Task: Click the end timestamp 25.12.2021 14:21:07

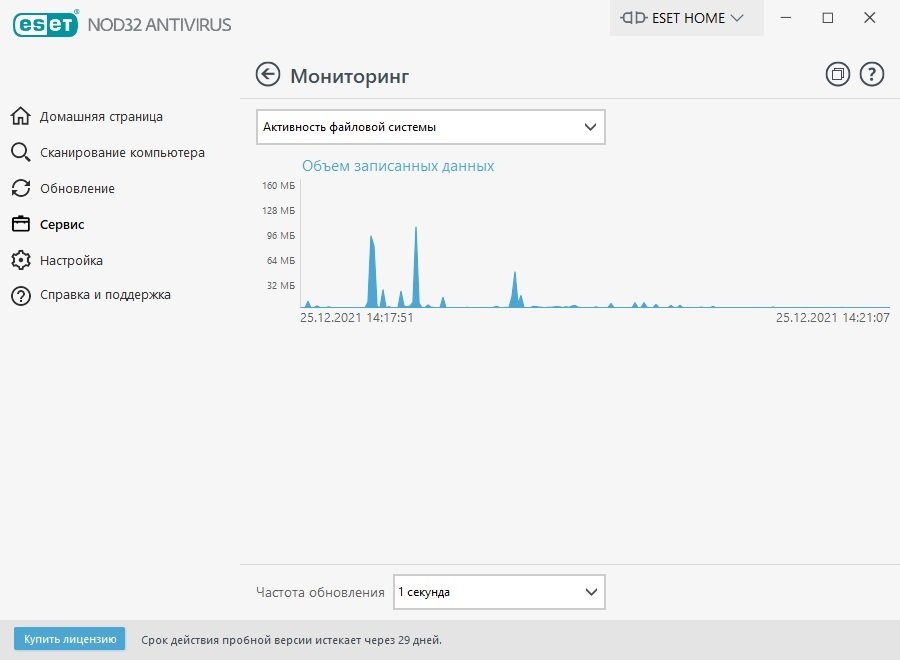Action: click(833, 317)
